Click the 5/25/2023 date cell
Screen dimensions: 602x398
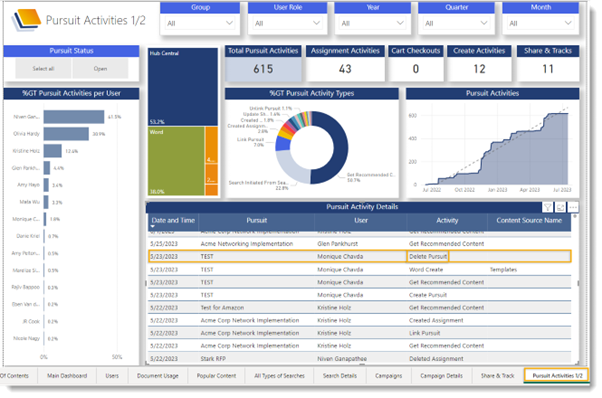click(164, 244)
